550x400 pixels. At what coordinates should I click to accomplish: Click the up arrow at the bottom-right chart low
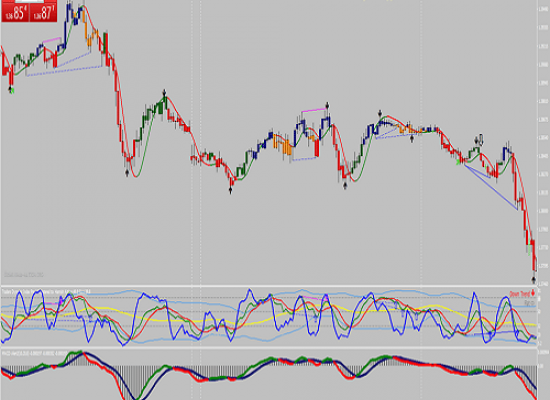click(x=534, y=280)
